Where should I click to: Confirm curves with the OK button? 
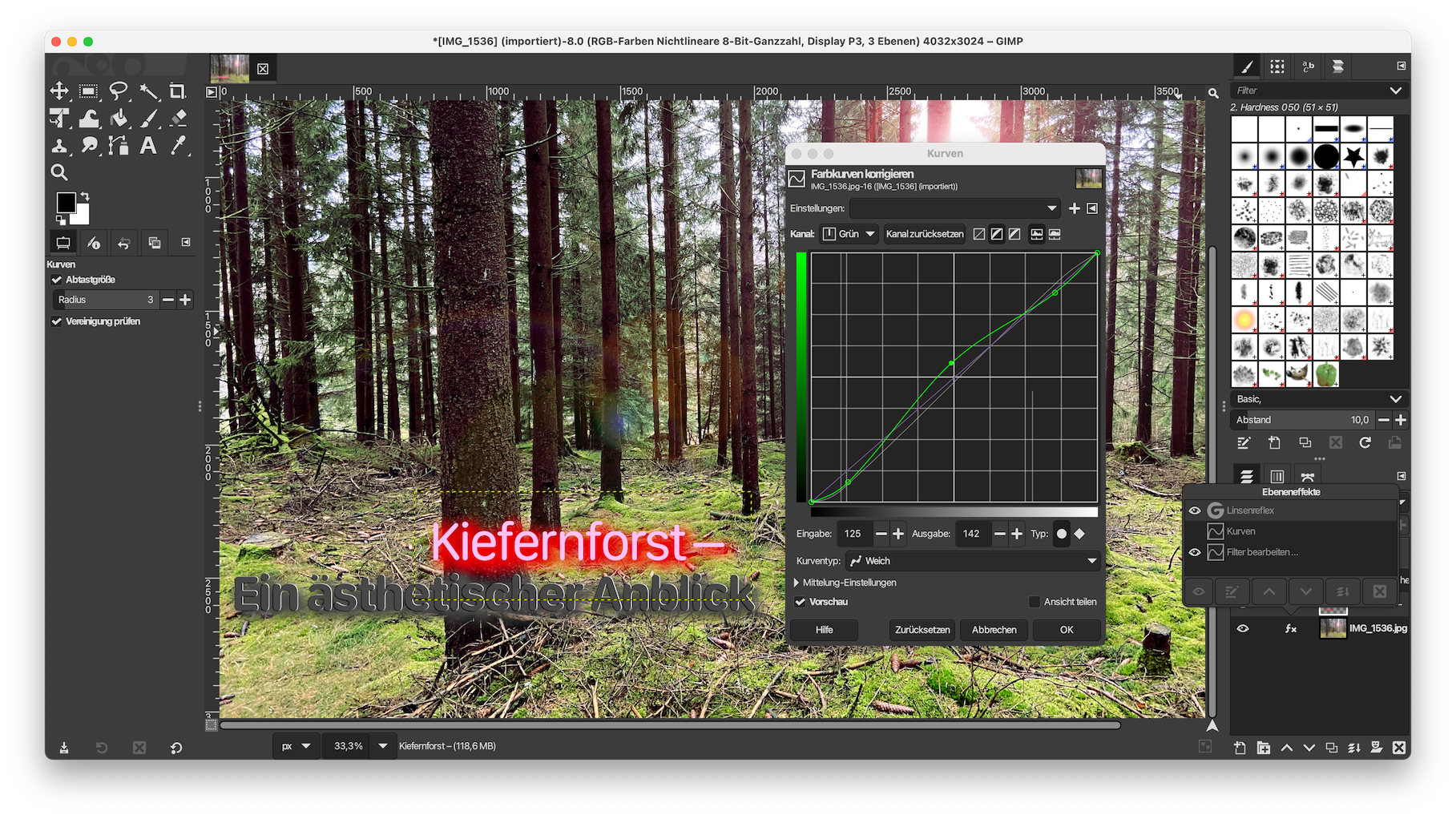click(1067, 630)
